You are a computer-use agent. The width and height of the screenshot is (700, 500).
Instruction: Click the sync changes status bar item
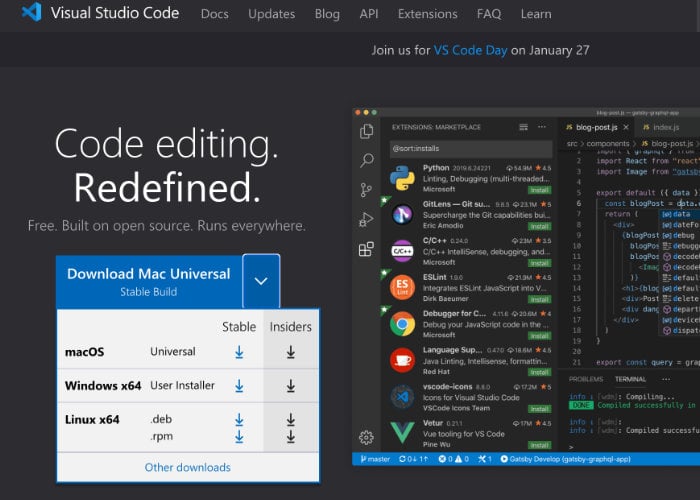click(x=413, y=459)
